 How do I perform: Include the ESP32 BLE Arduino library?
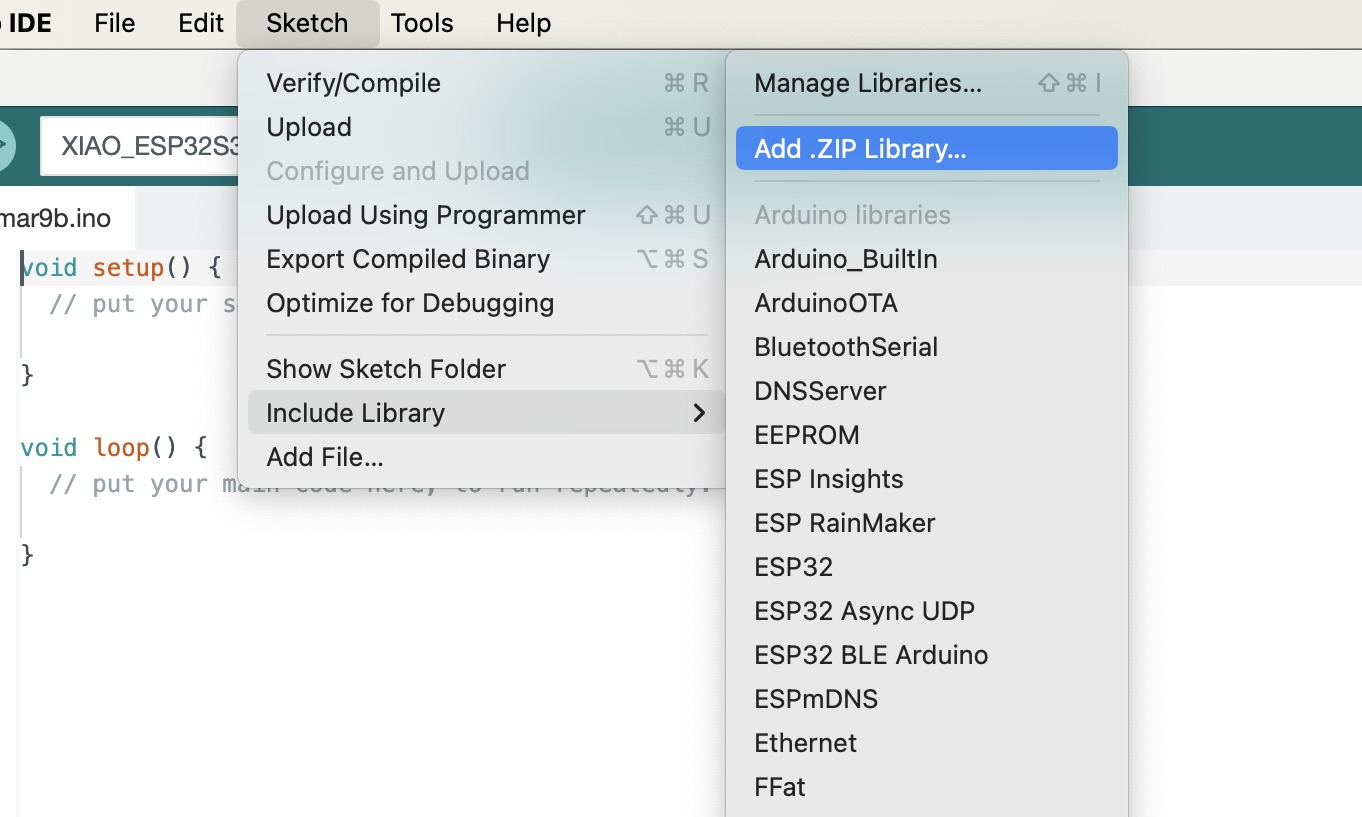(927, 655)
